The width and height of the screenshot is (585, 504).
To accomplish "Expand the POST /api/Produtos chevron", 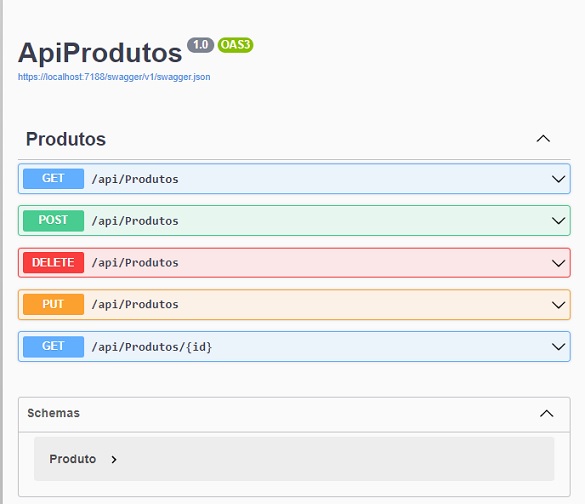I will pyautogui.click(x=558, y=221).
